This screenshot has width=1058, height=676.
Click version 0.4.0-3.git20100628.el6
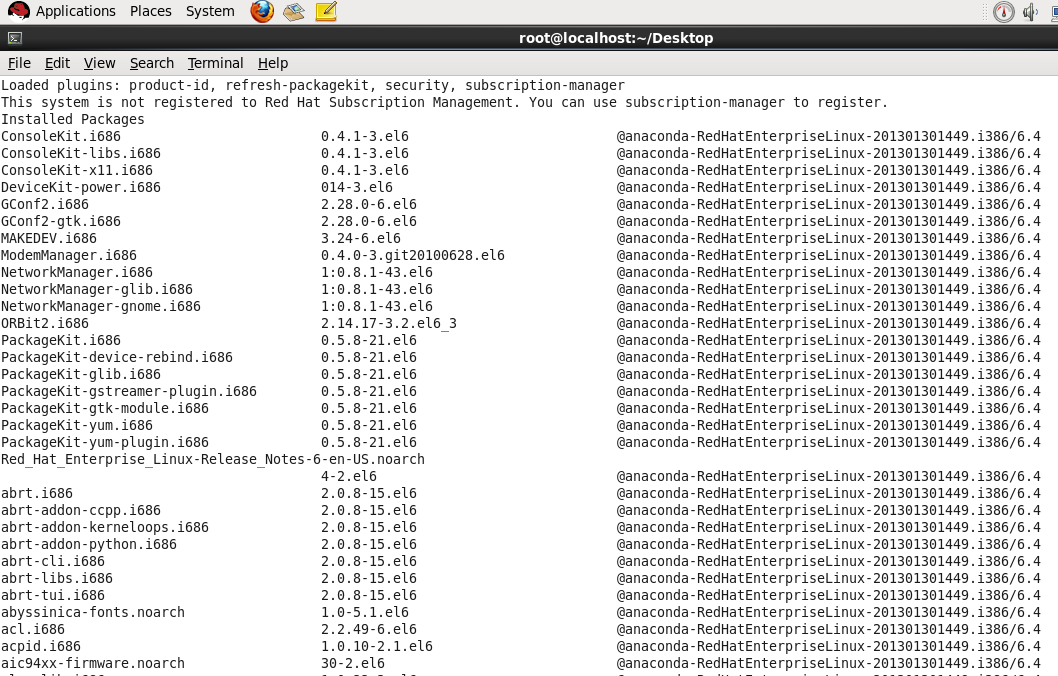click(413, 255)
